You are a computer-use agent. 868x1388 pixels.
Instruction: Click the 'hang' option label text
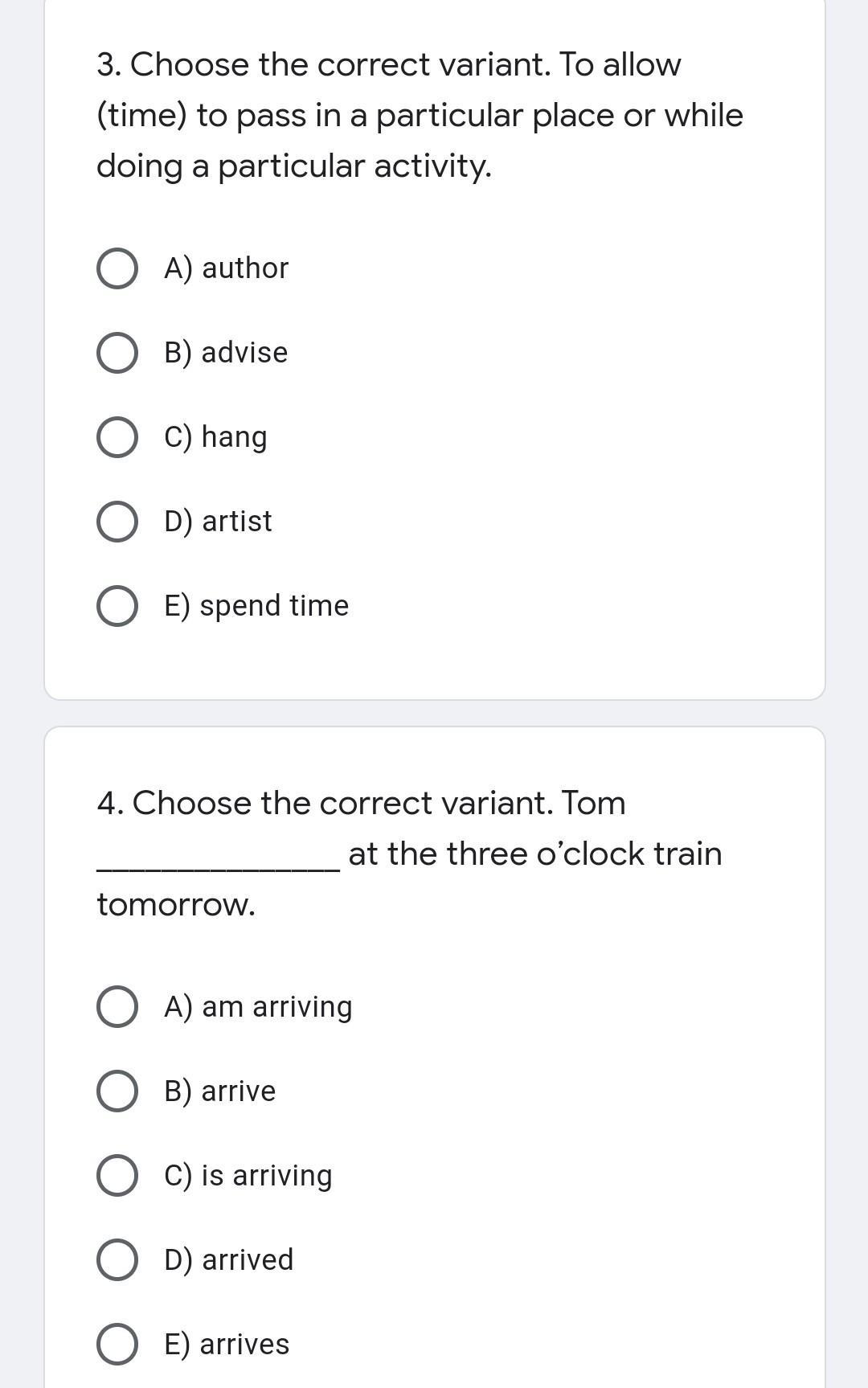click(x=234, y=438)
